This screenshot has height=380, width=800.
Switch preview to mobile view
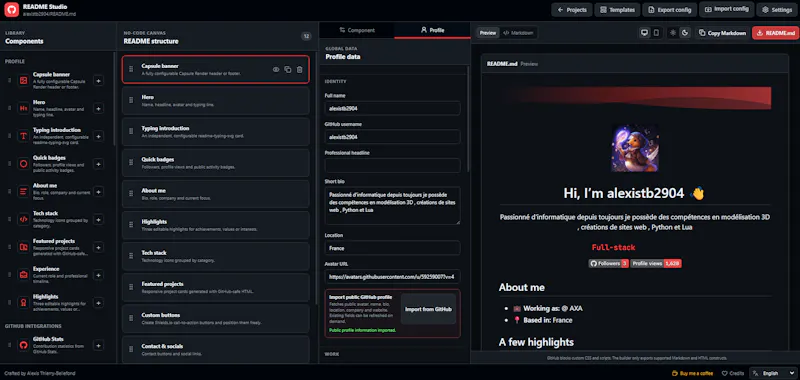656,33
